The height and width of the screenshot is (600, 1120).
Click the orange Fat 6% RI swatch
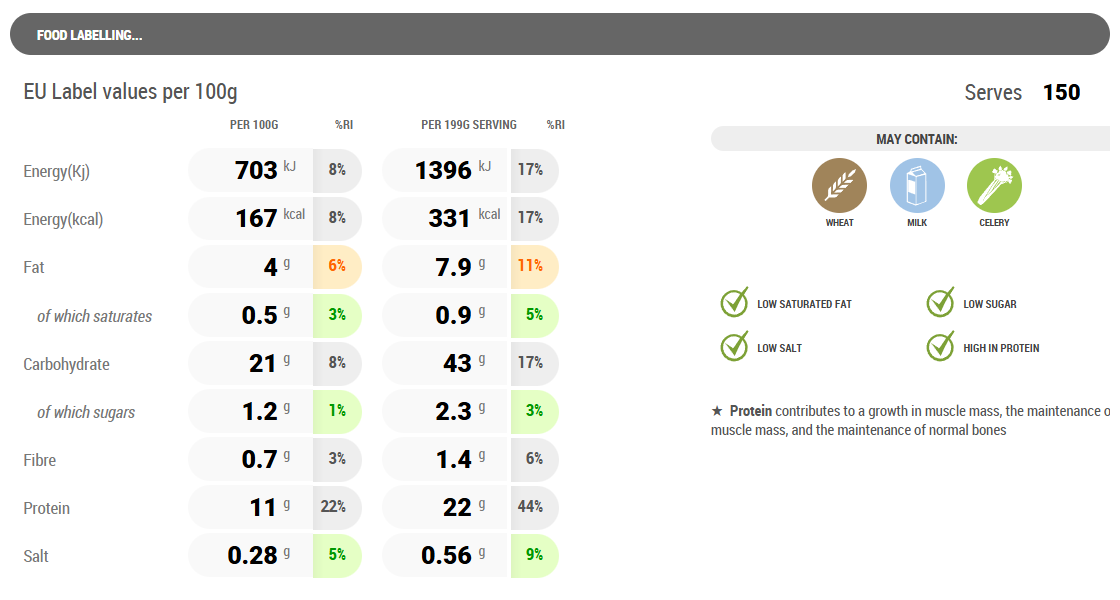337,267
